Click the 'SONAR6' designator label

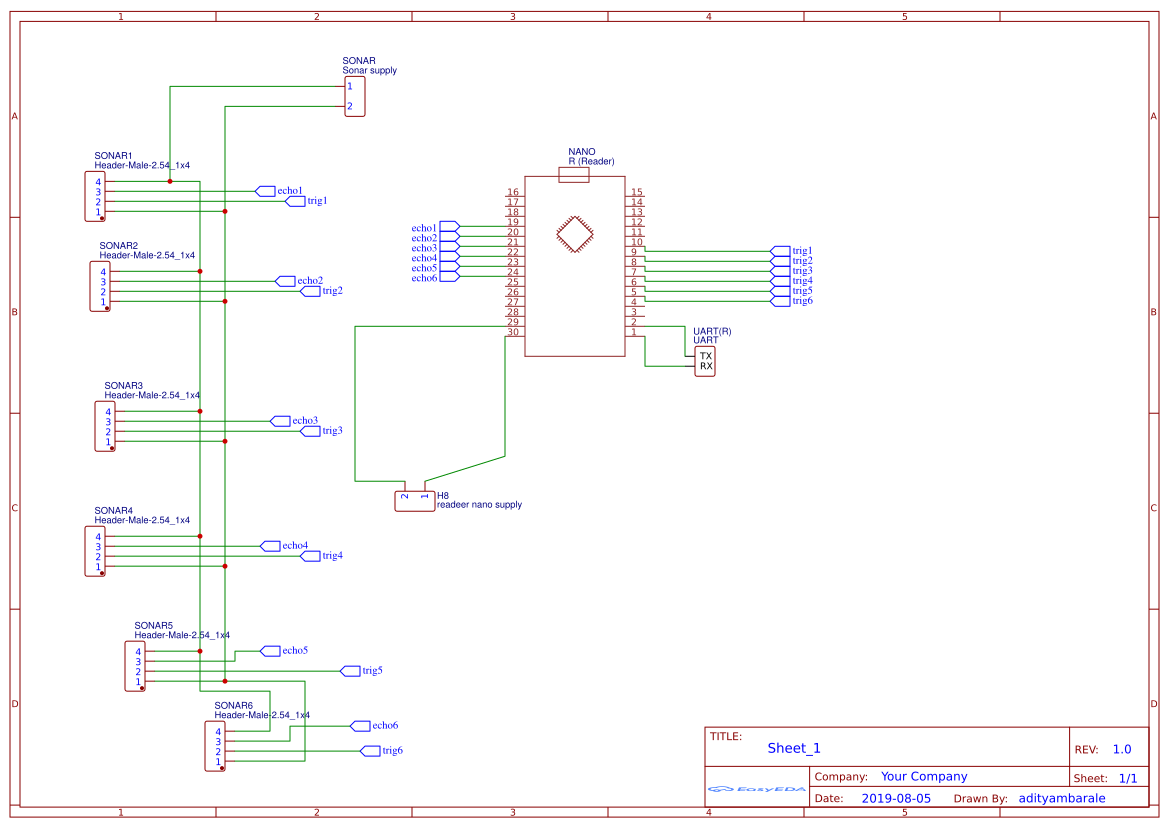click(x=233, y=705)
